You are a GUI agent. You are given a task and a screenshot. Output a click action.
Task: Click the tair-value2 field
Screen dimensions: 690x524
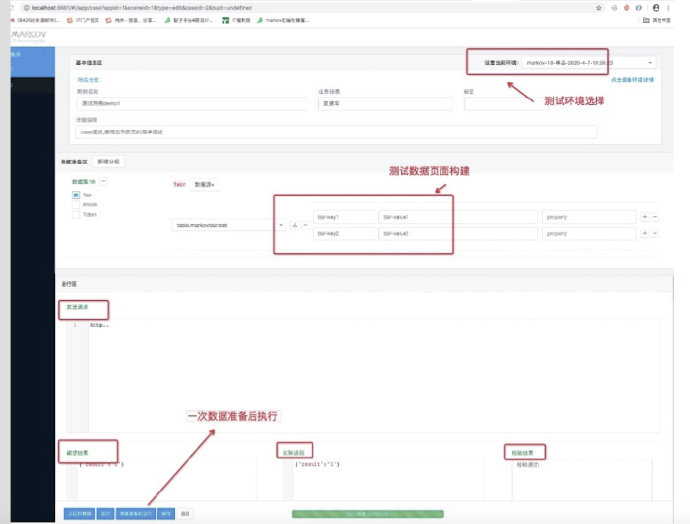point(458,234)
